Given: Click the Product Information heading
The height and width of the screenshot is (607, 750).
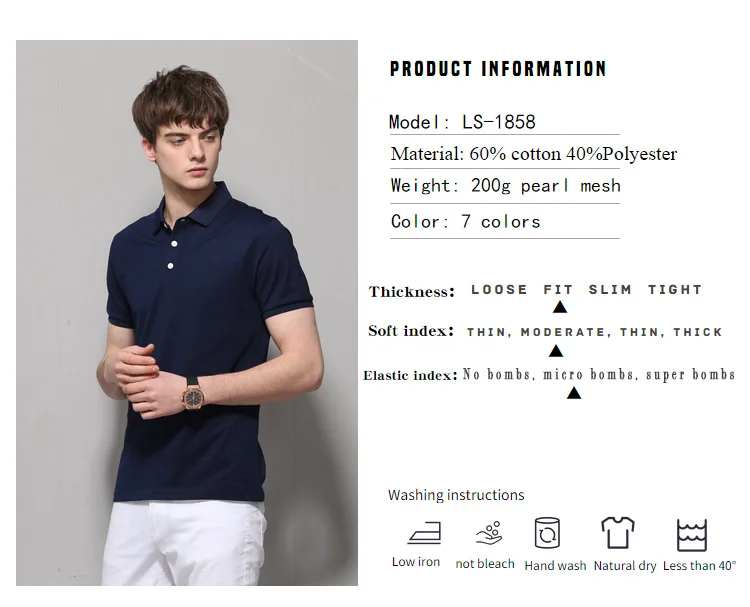Looking at the screenshot, I should [498, 69].
